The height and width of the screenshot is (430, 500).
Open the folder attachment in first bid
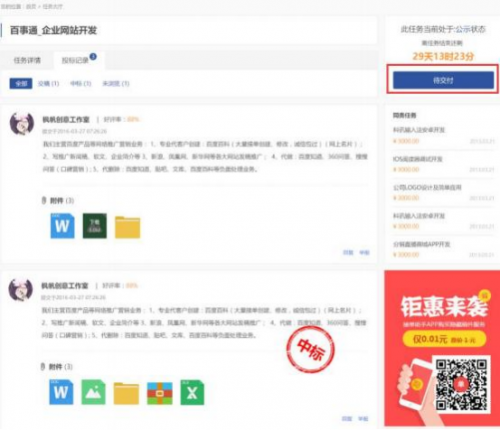click(x=128, y=227)
